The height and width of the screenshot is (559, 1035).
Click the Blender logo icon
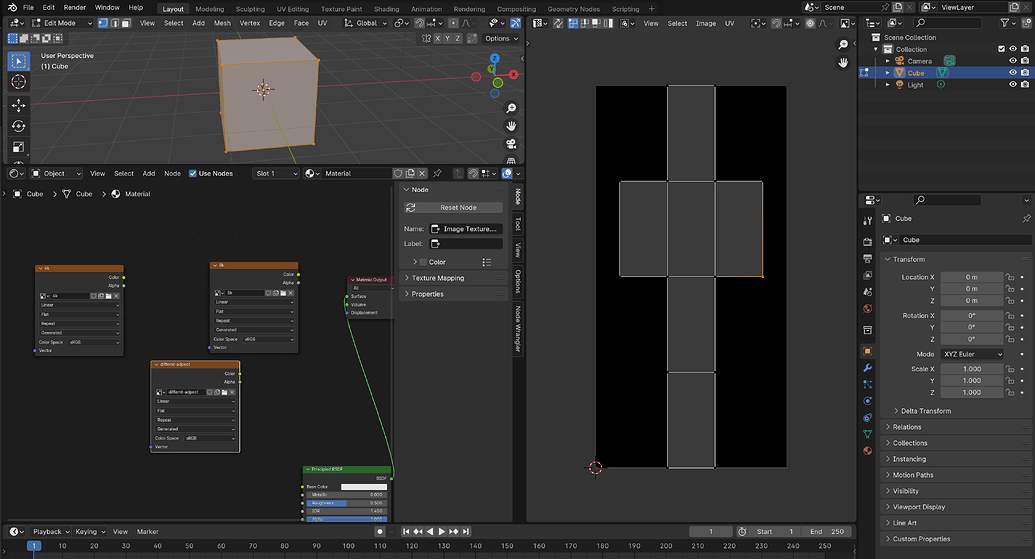click(12, 7)
